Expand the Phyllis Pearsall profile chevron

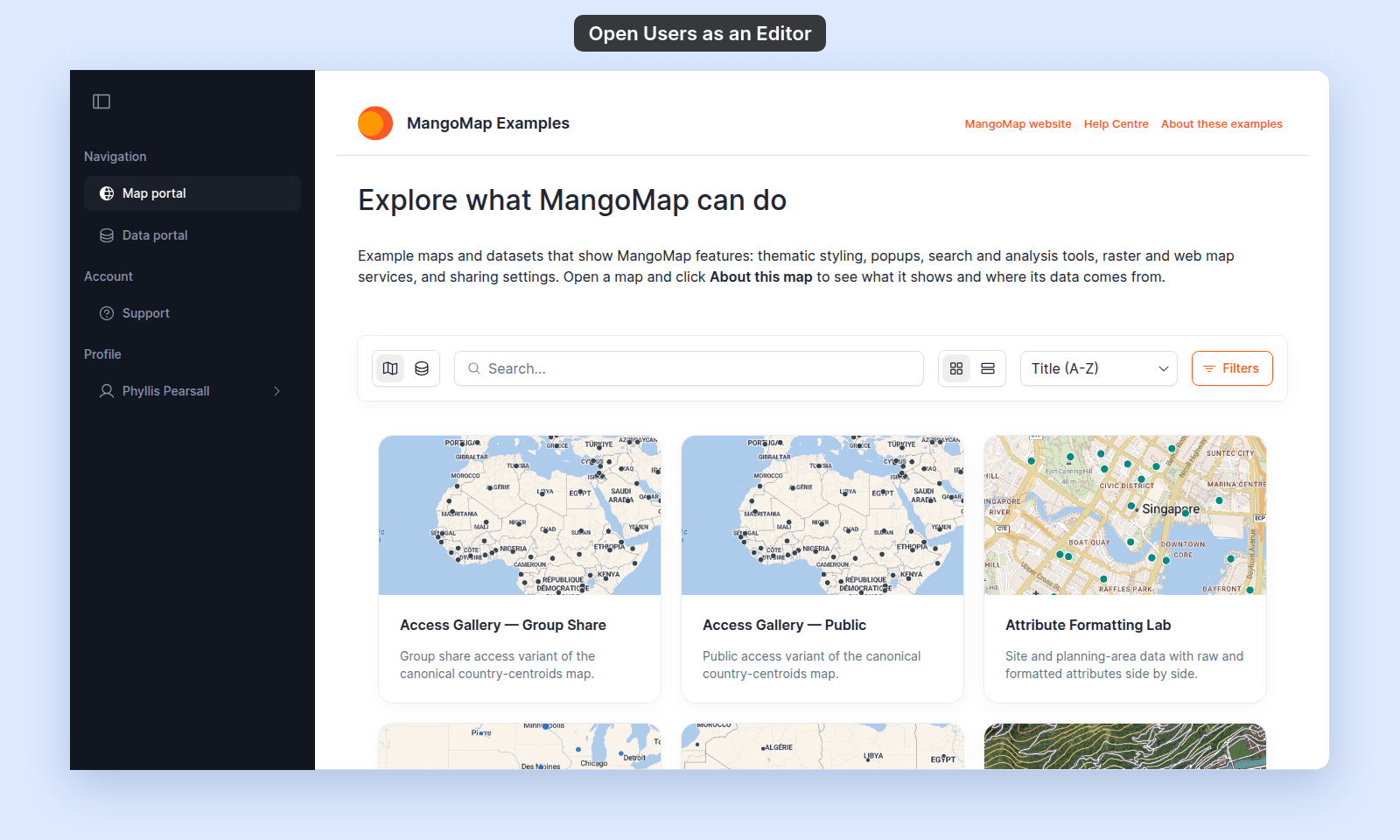click(276, 391)
